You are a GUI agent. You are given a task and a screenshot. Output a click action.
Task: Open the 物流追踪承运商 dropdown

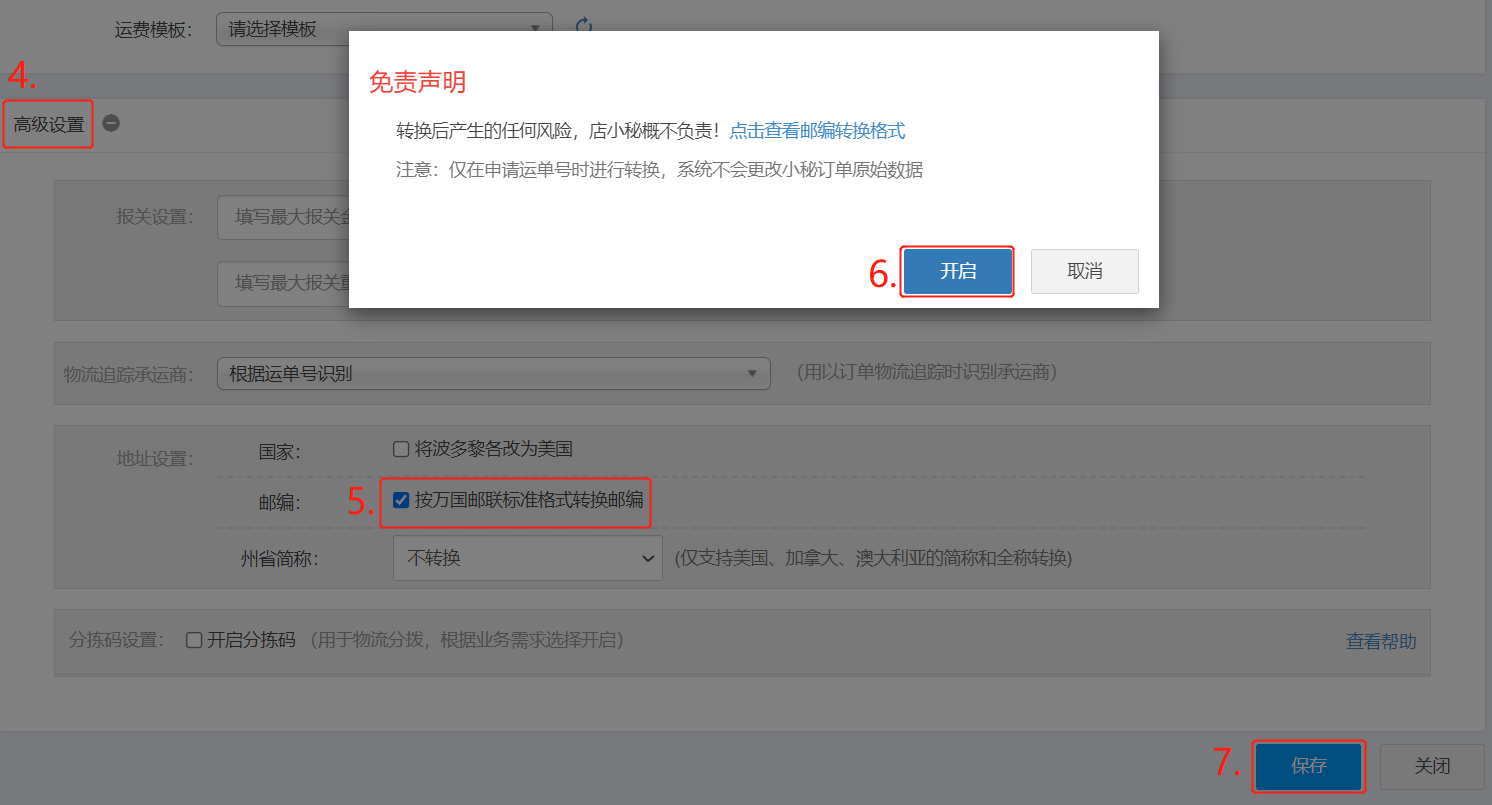click(x=492, y=374)
